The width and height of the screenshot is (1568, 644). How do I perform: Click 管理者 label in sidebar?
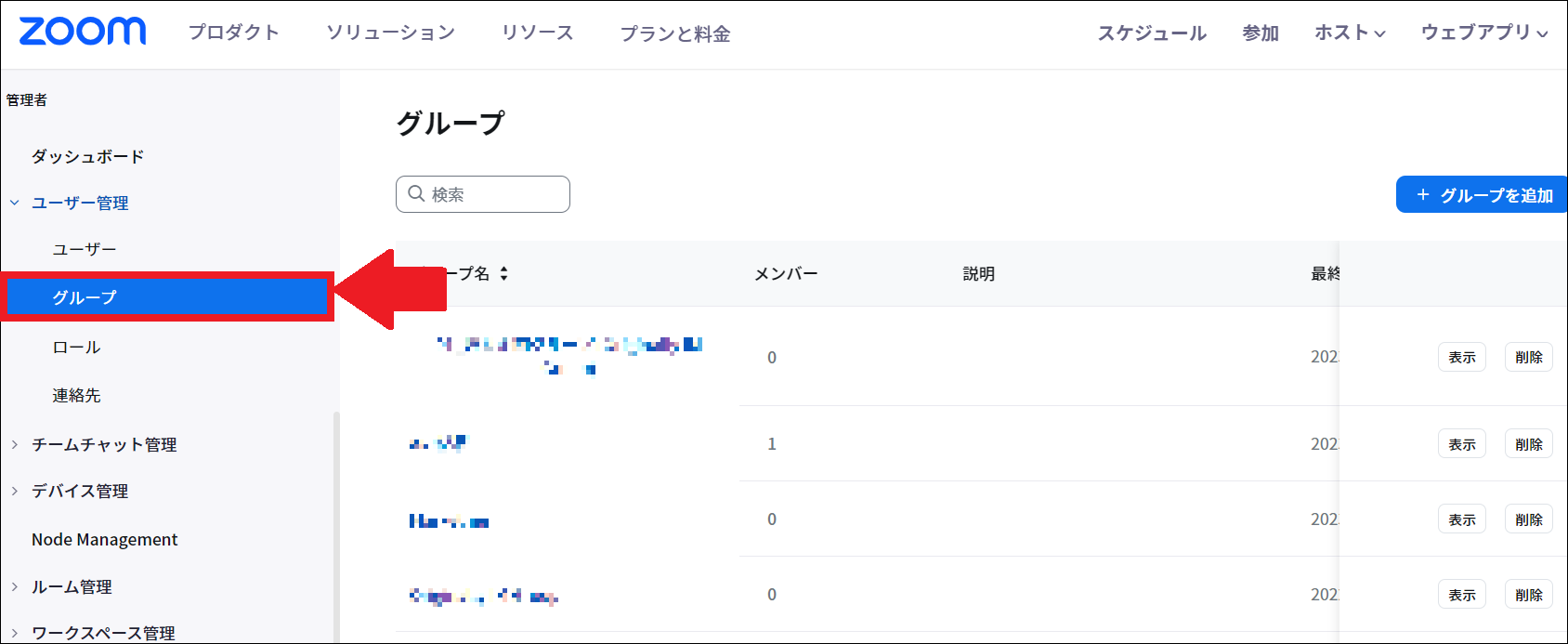pyautogui.click(x=27, y=99)
